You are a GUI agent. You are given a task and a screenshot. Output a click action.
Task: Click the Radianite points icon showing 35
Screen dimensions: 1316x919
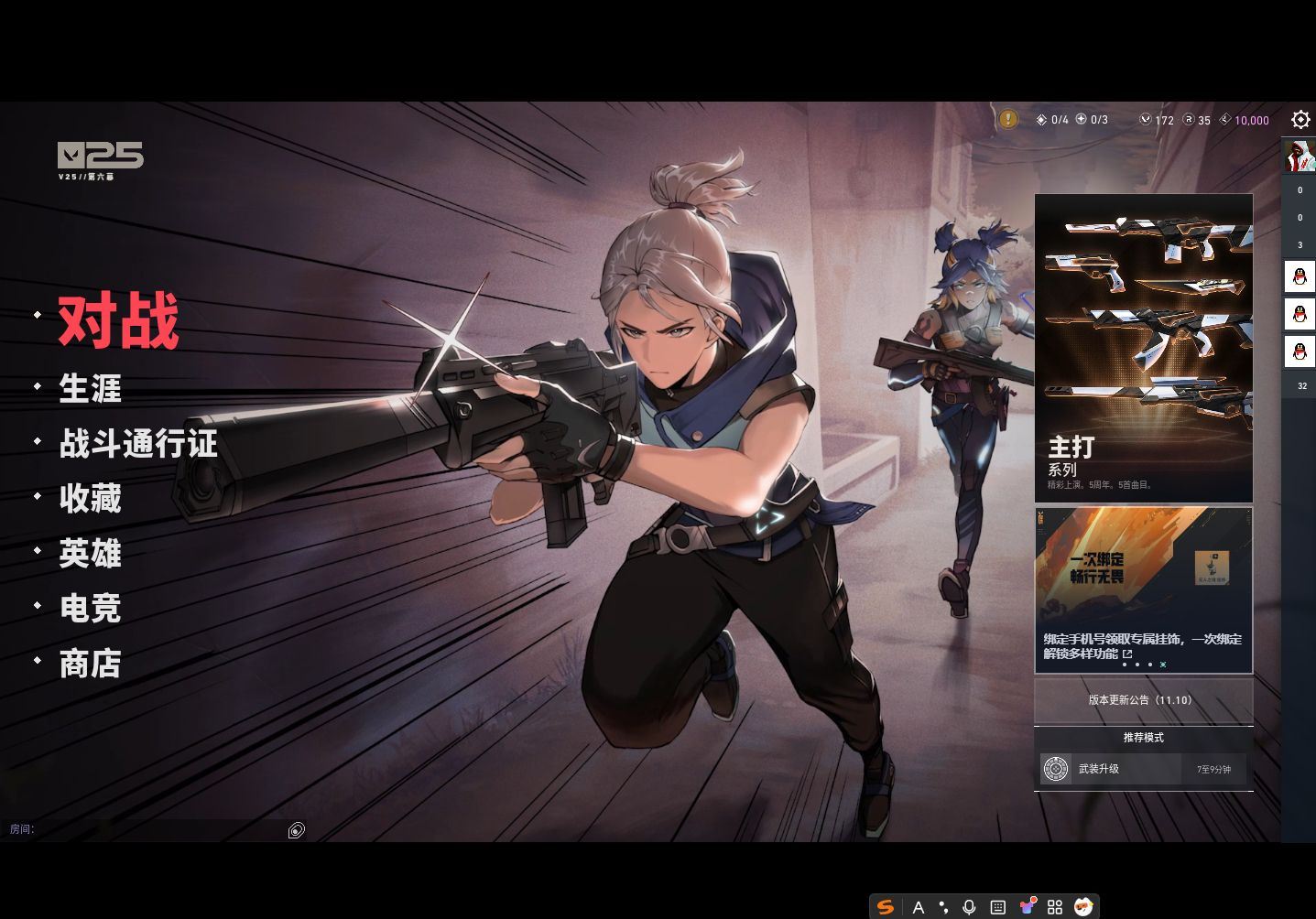coord(1189,120)
